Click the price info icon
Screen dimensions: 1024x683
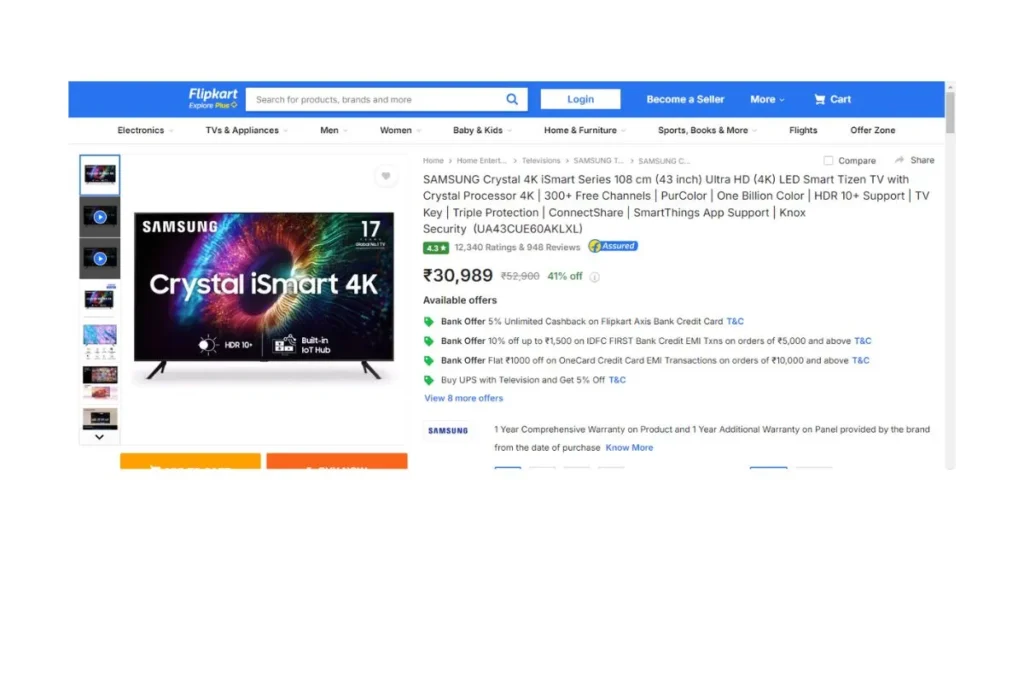(594, 277)
